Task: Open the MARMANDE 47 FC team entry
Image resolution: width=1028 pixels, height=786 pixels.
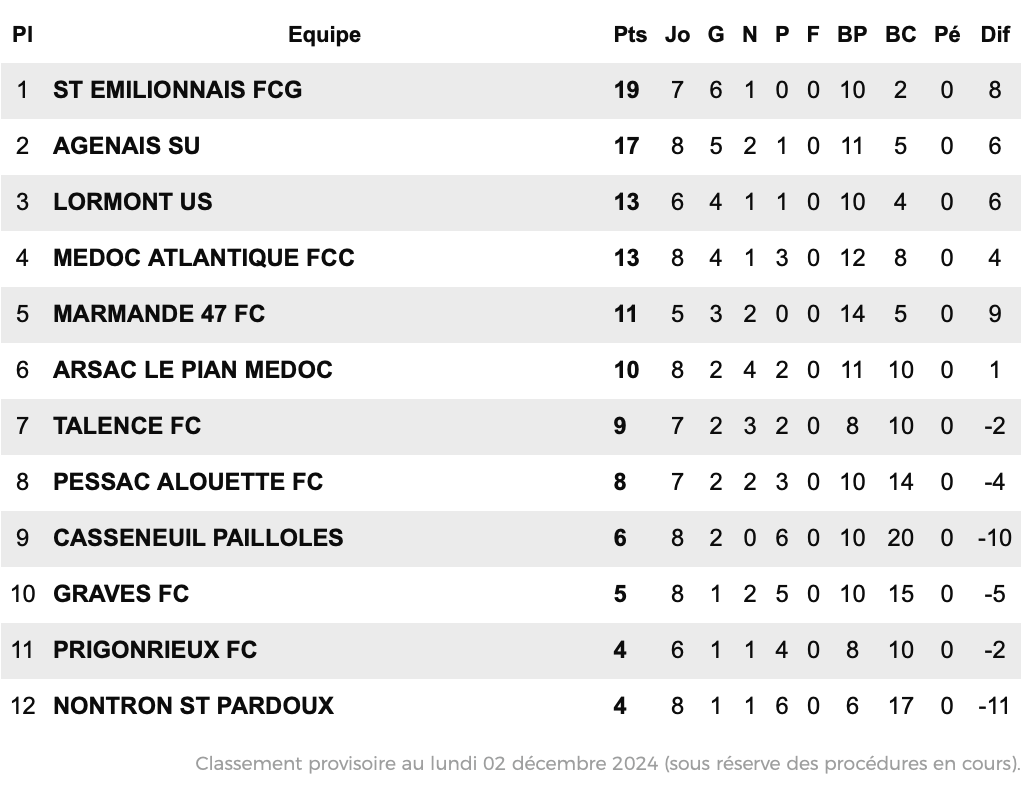Action: tap(159, 314)
